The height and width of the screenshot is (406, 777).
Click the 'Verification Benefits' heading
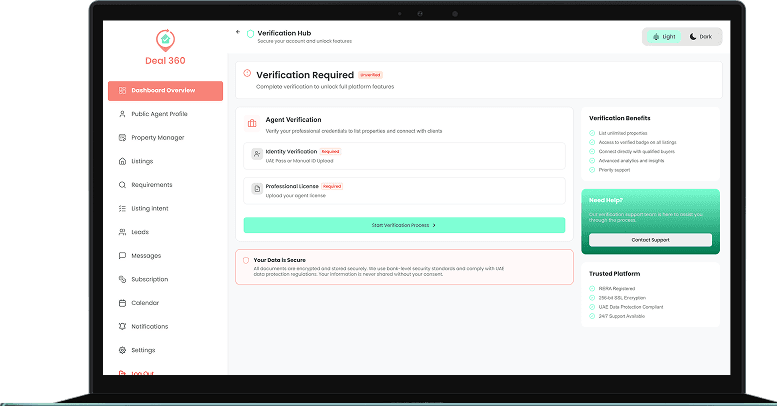[619, 118]
